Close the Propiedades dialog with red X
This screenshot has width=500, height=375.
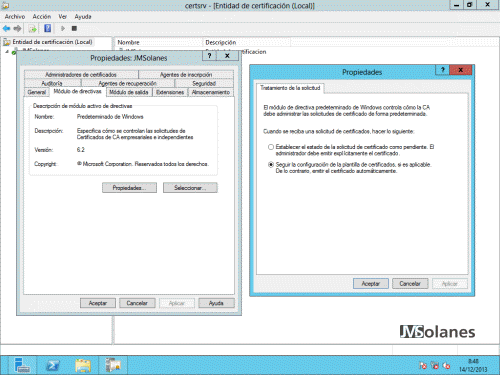coord(460,70)
